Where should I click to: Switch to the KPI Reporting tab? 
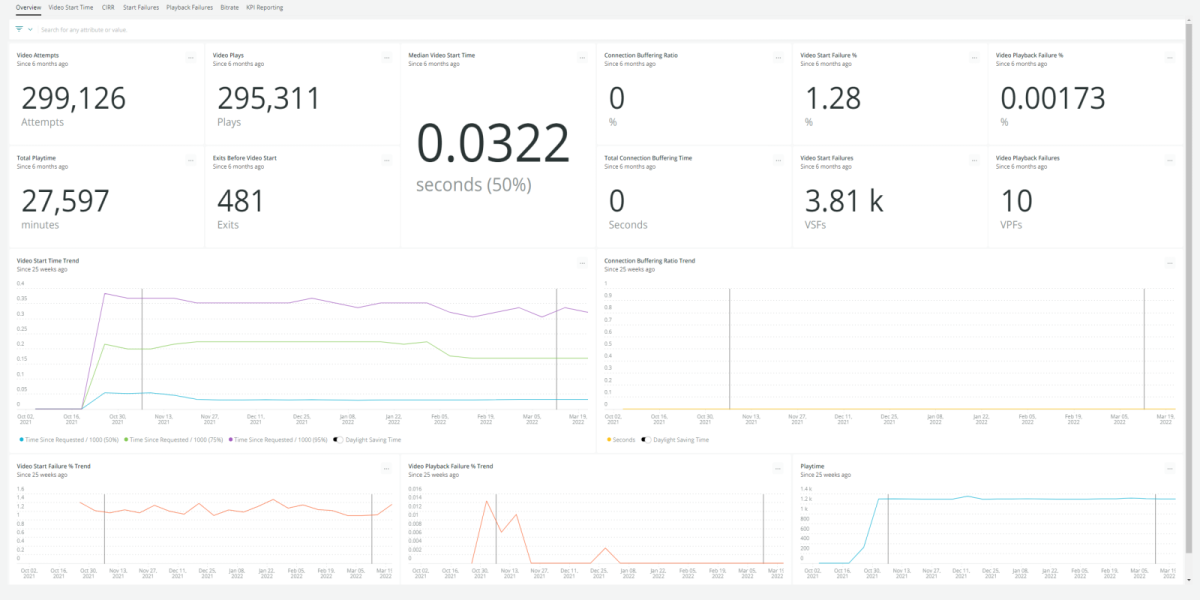click(x=264, y=7)
